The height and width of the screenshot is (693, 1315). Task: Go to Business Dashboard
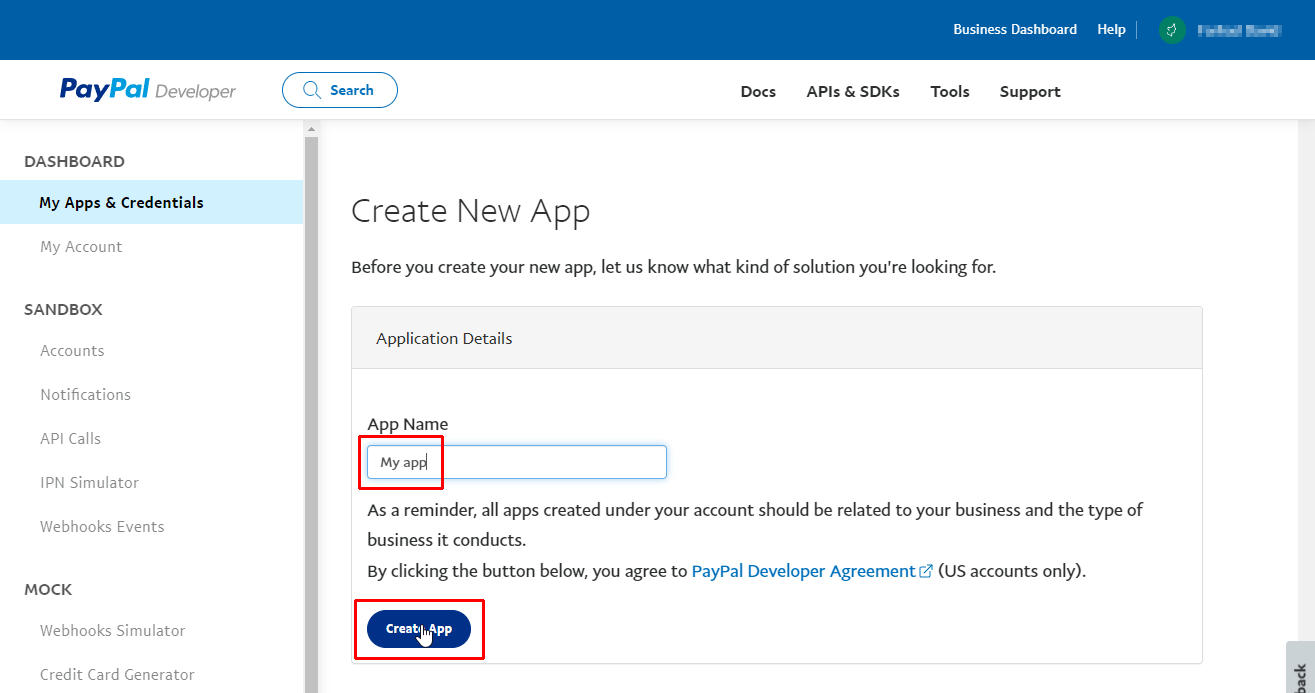(1015, 30)
